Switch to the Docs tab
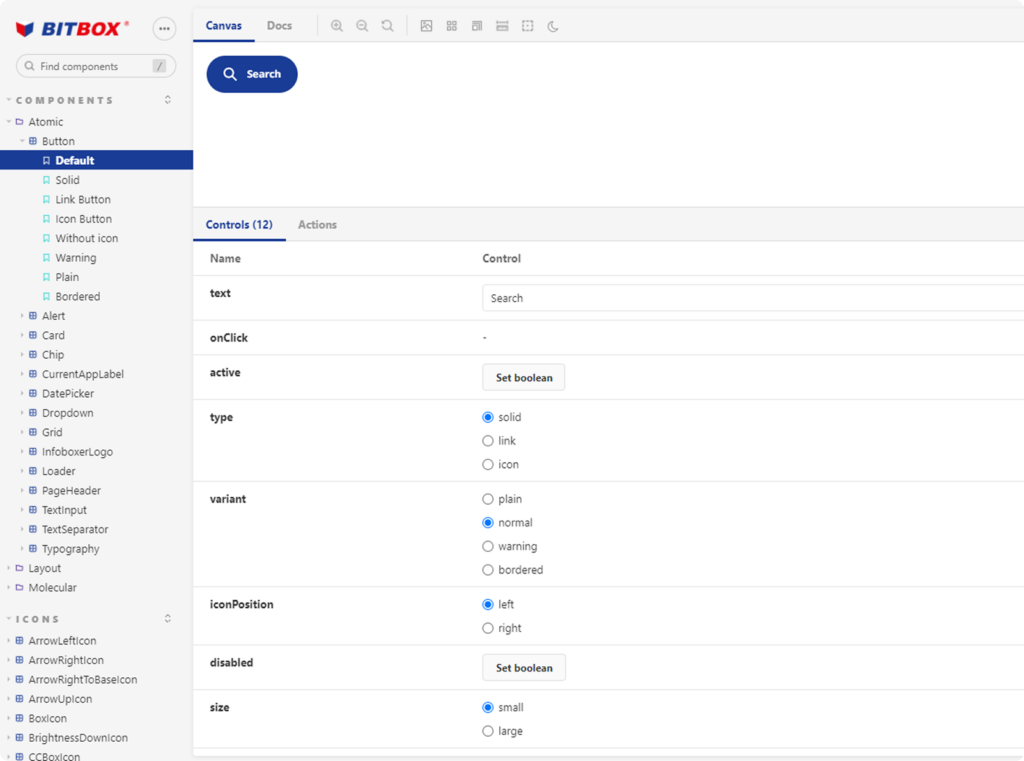 pos(279,26)
